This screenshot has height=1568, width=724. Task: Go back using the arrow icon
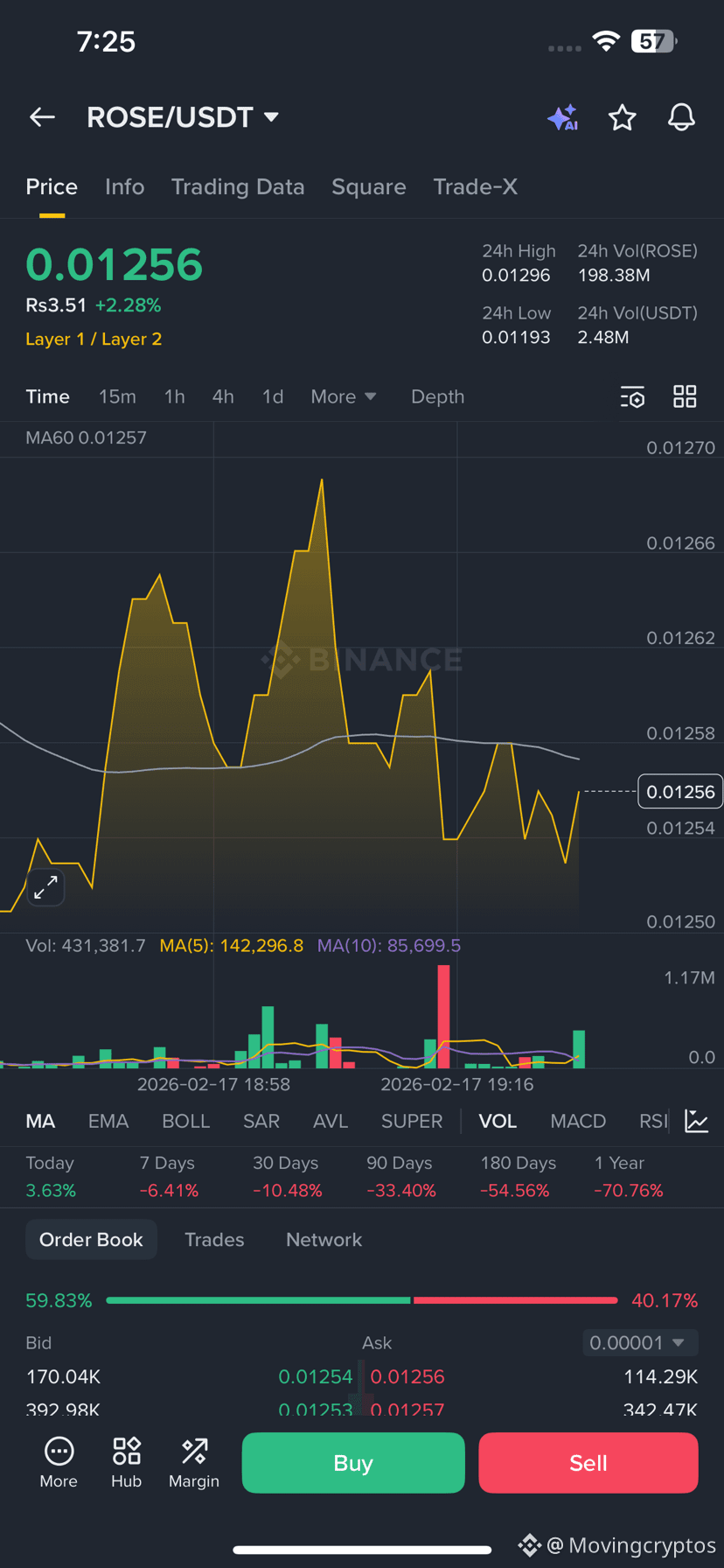[x=42, y=117]
